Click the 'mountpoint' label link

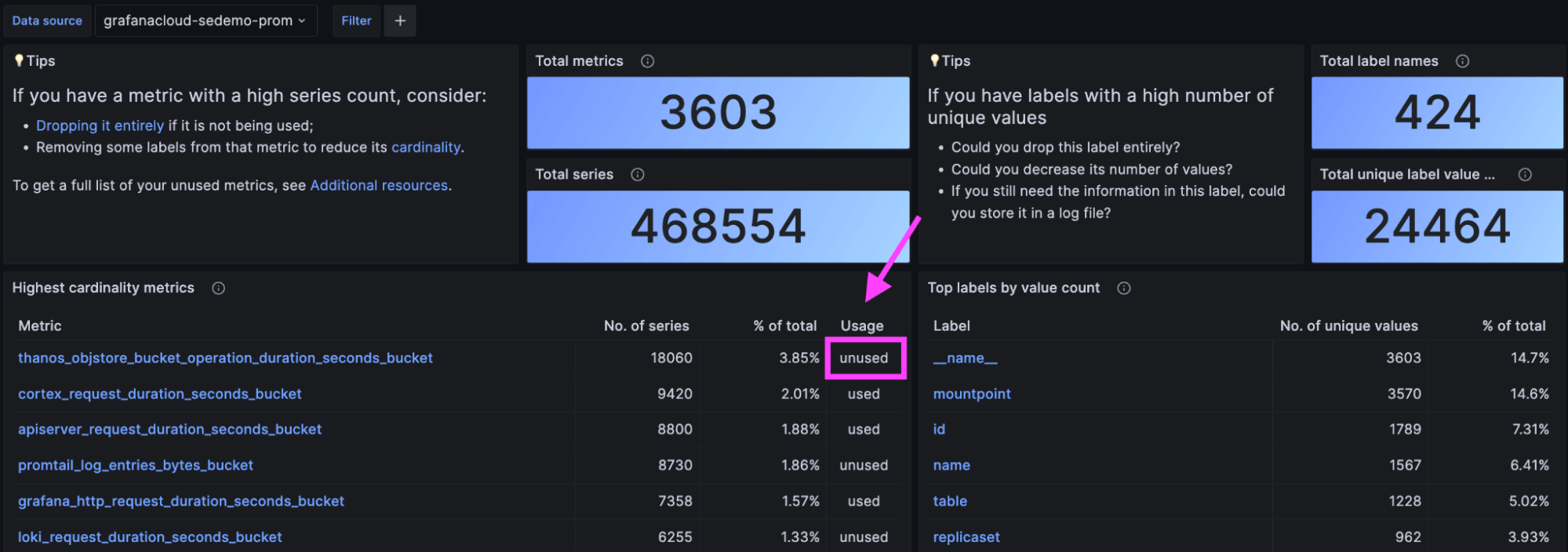coord(972,394)
